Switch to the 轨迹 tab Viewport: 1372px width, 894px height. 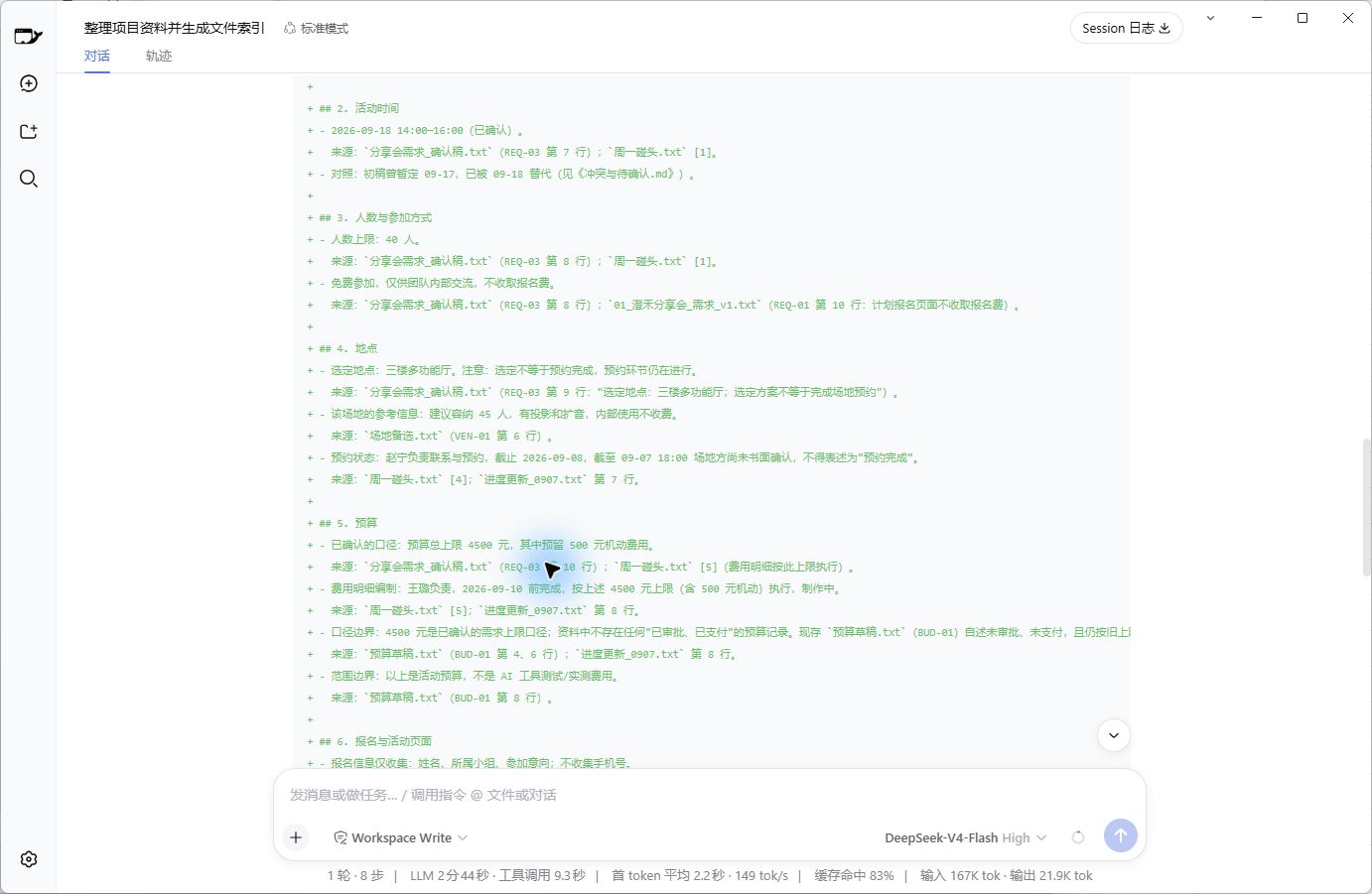(x=159, y=56)
